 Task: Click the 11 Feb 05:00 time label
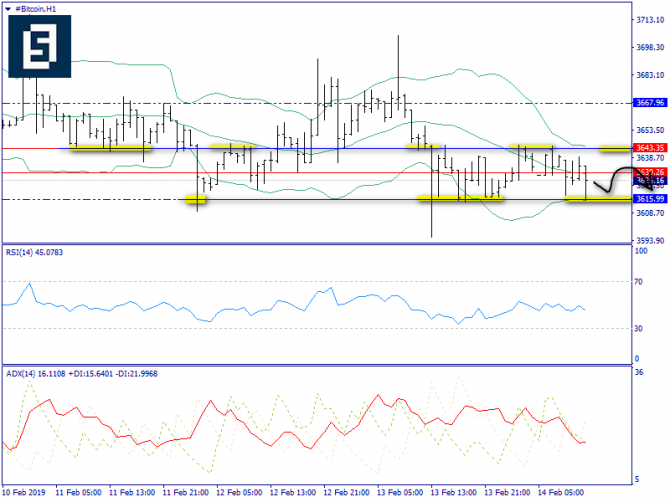(x=79, y=493)
